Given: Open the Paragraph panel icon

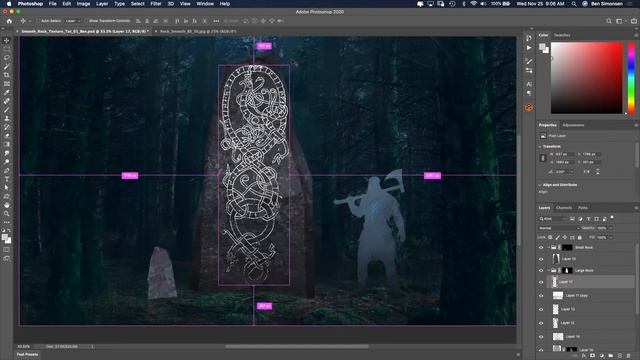Looking at the screenshot, I should tap(529, 93).
